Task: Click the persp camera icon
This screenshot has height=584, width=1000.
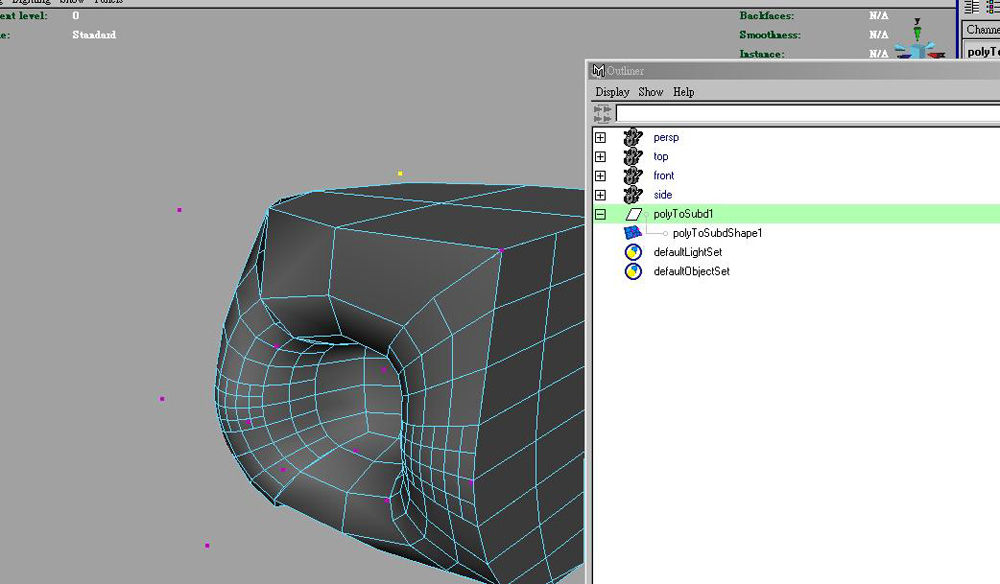Action: click(x=633, y=137)
